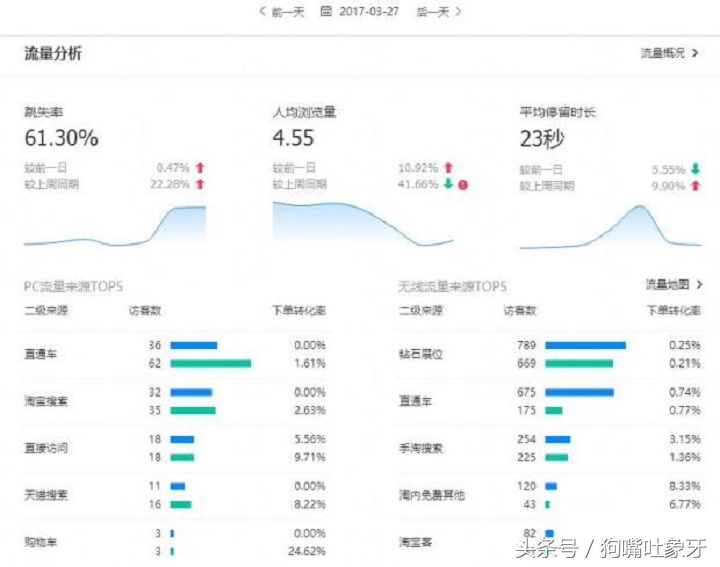The height and width of the screenshot is (567, 720).
Task: Go to previous day (前一天)
Action: pyautogui.click(x=282, y=11)
